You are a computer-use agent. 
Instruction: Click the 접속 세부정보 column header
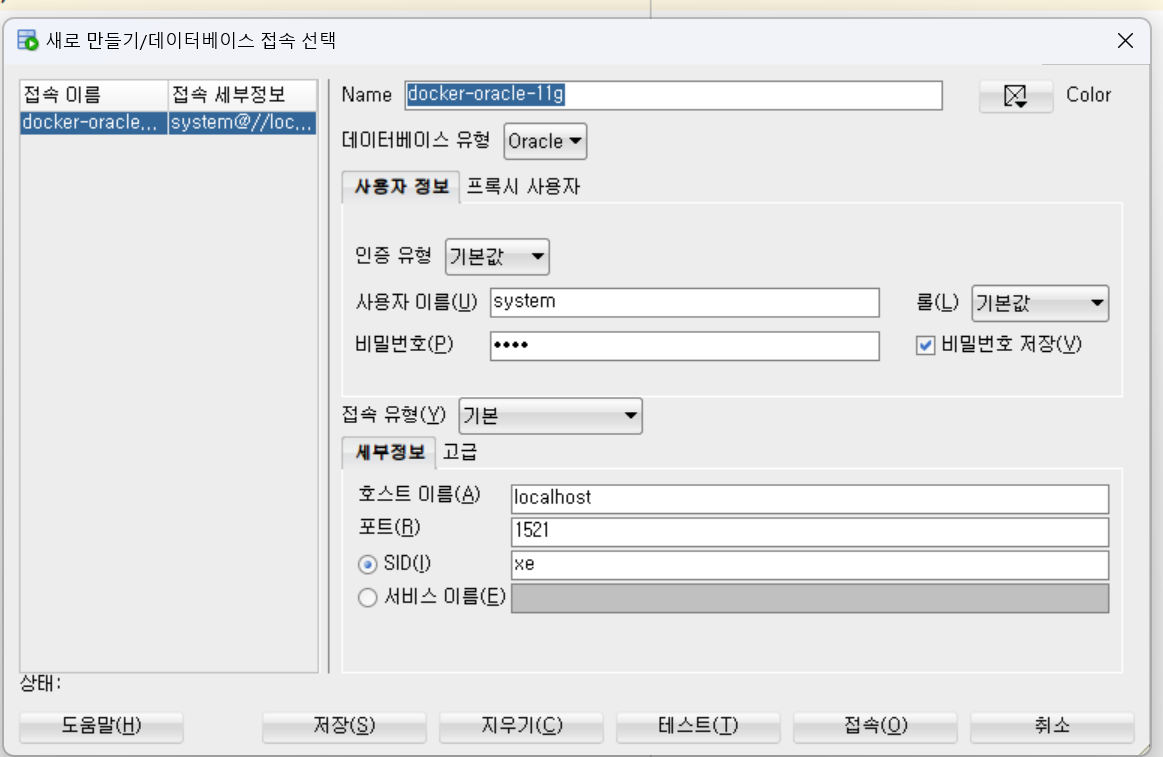click(243, 95)
